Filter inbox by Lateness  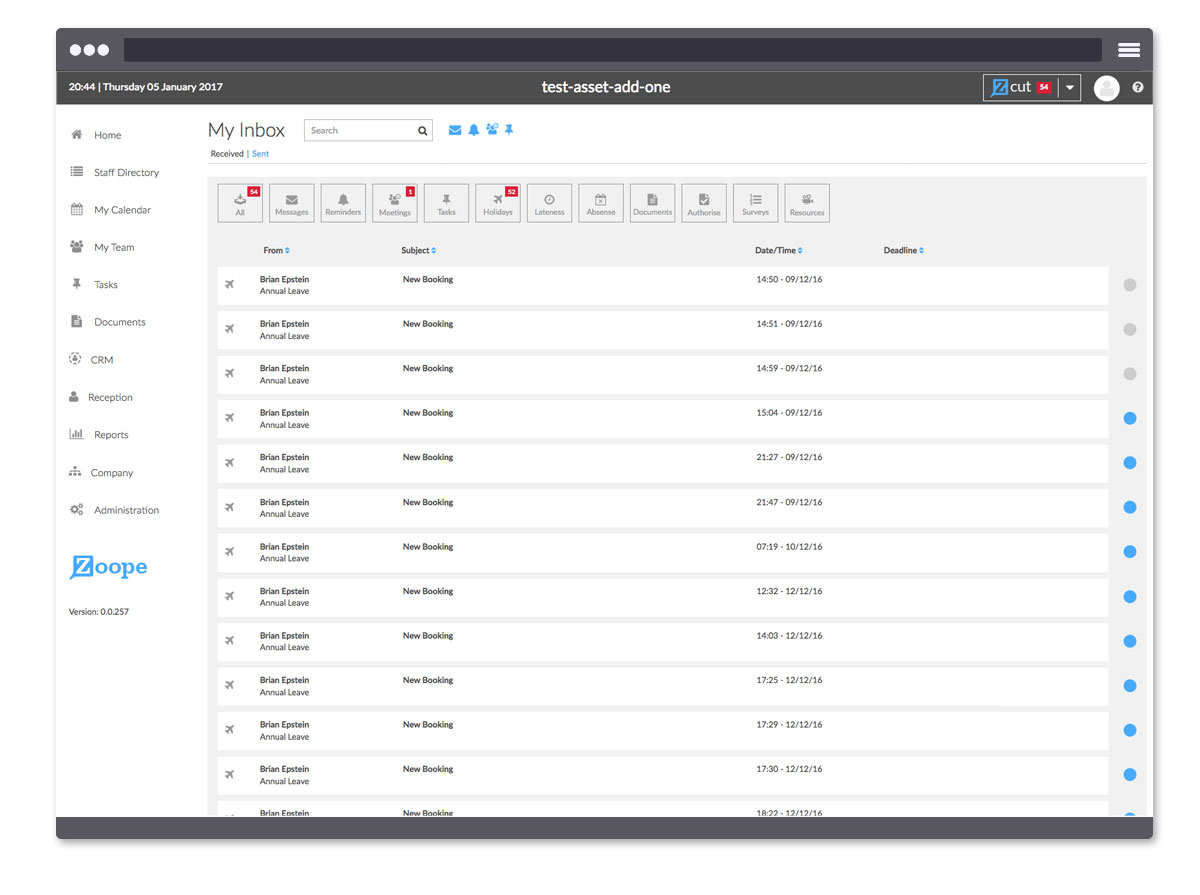[x=549, y=203]
